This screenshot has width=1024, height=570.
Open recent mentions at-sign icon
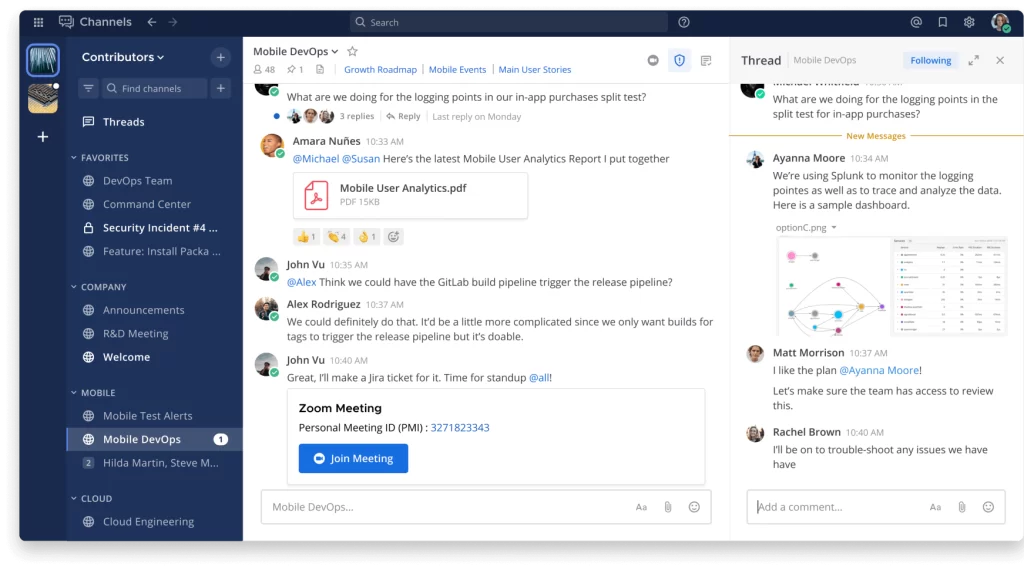tap(916, 22)
